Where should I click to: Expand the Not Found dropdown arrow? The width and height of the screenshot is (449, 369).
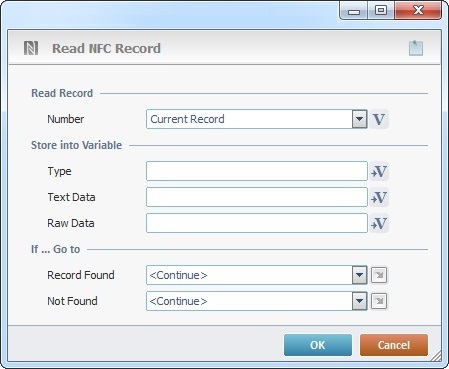click(359, 301)
